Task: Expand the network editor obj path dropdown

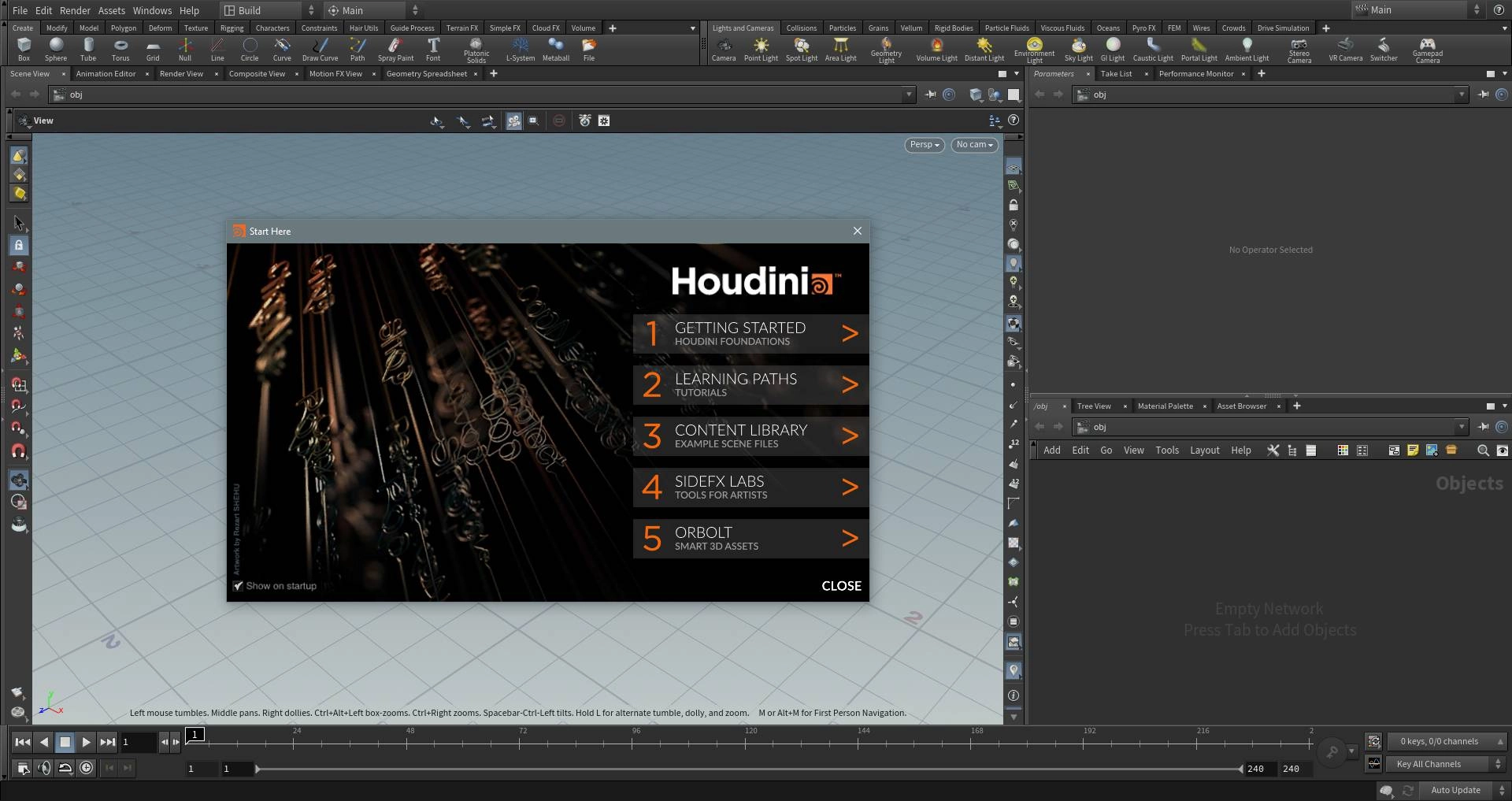Action: tap(1462, 427)
